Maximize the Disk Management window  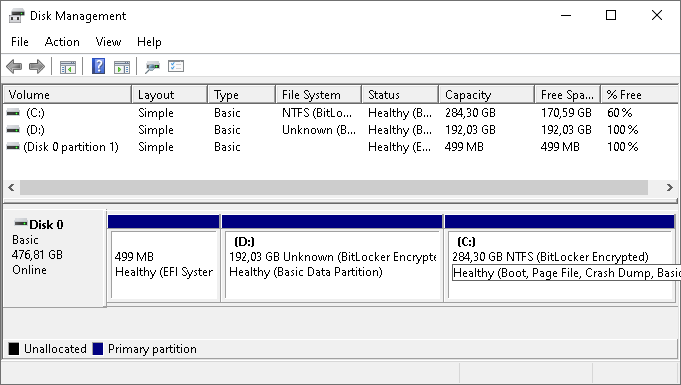pyautogui.click(x=611, y=15)
